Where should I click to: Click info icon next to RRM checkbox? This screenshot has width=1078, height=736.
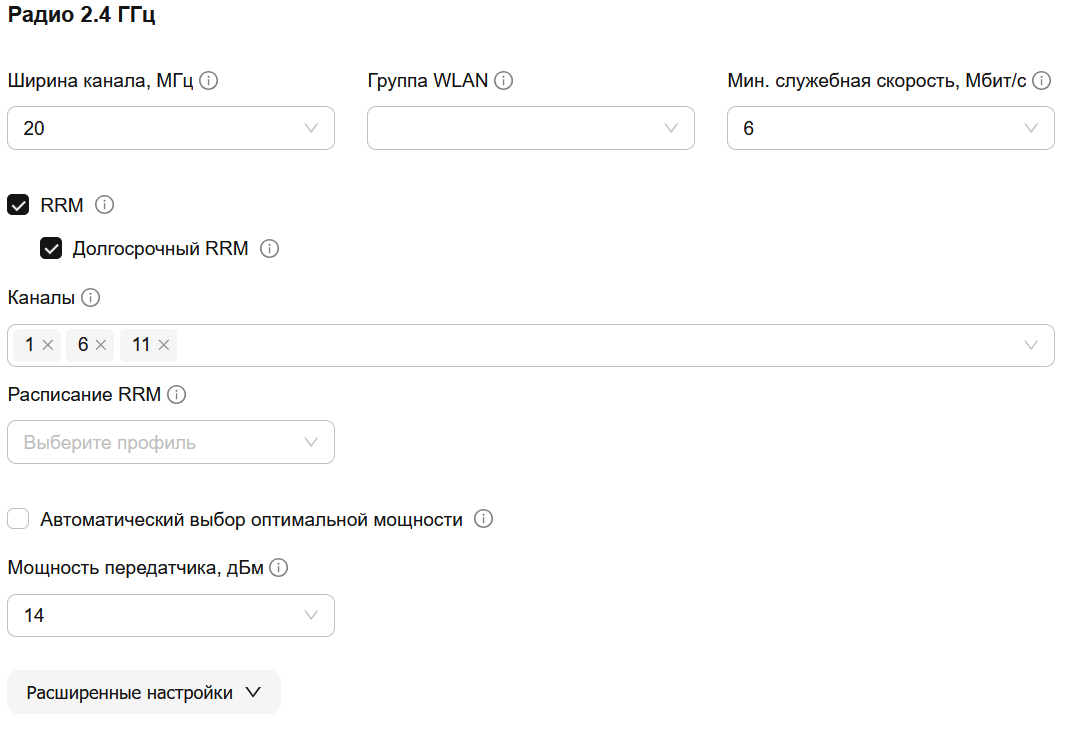pos(104,205)
